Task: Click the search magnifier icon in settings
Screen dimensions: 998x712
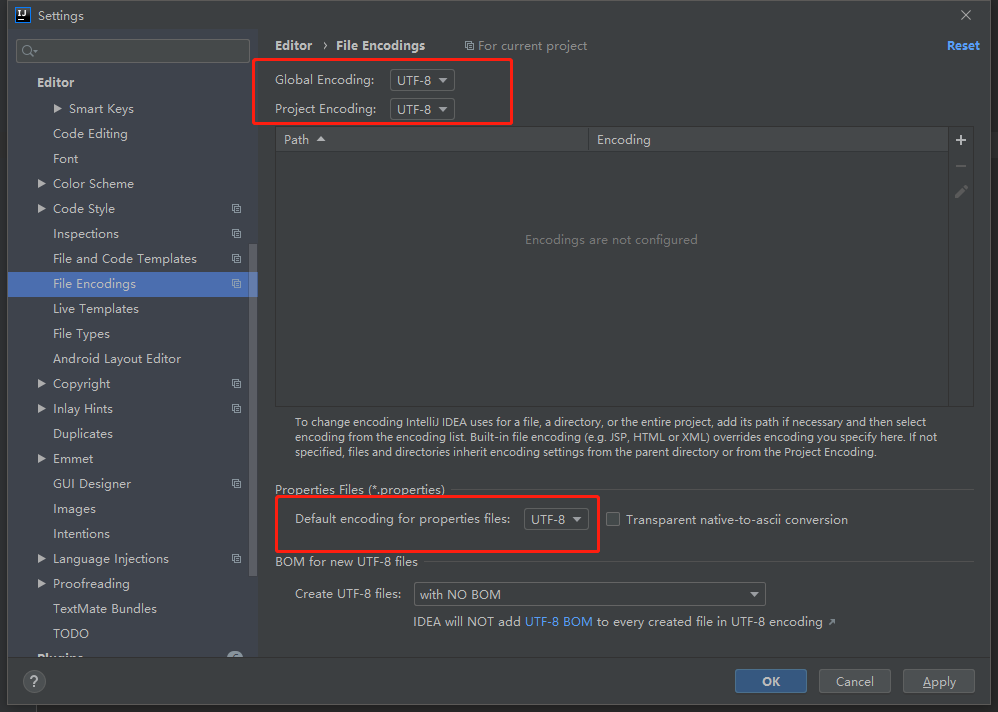Action: coord(29,51)
